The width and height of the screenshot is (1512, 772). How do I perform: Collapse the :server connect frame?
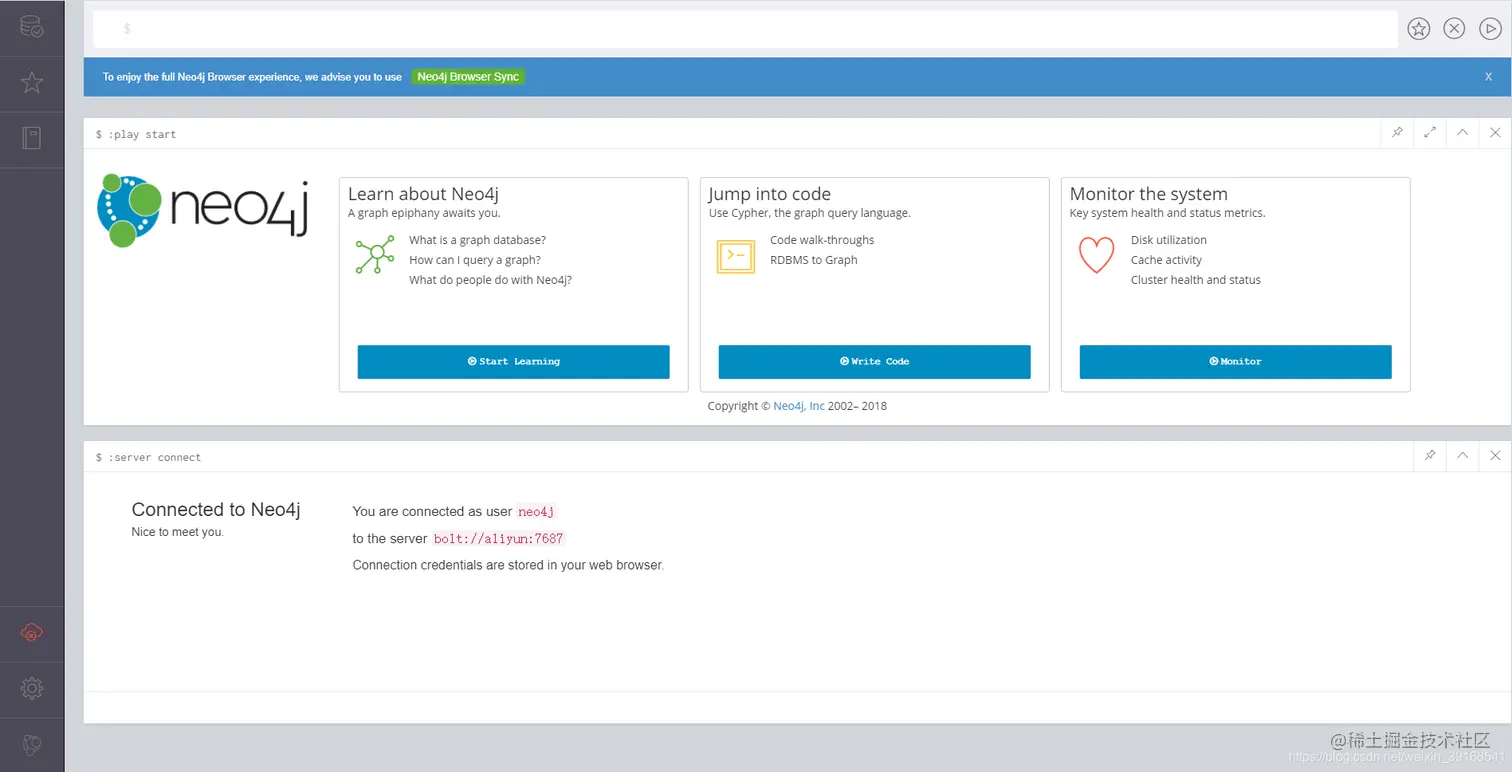tap(1462, 456)
